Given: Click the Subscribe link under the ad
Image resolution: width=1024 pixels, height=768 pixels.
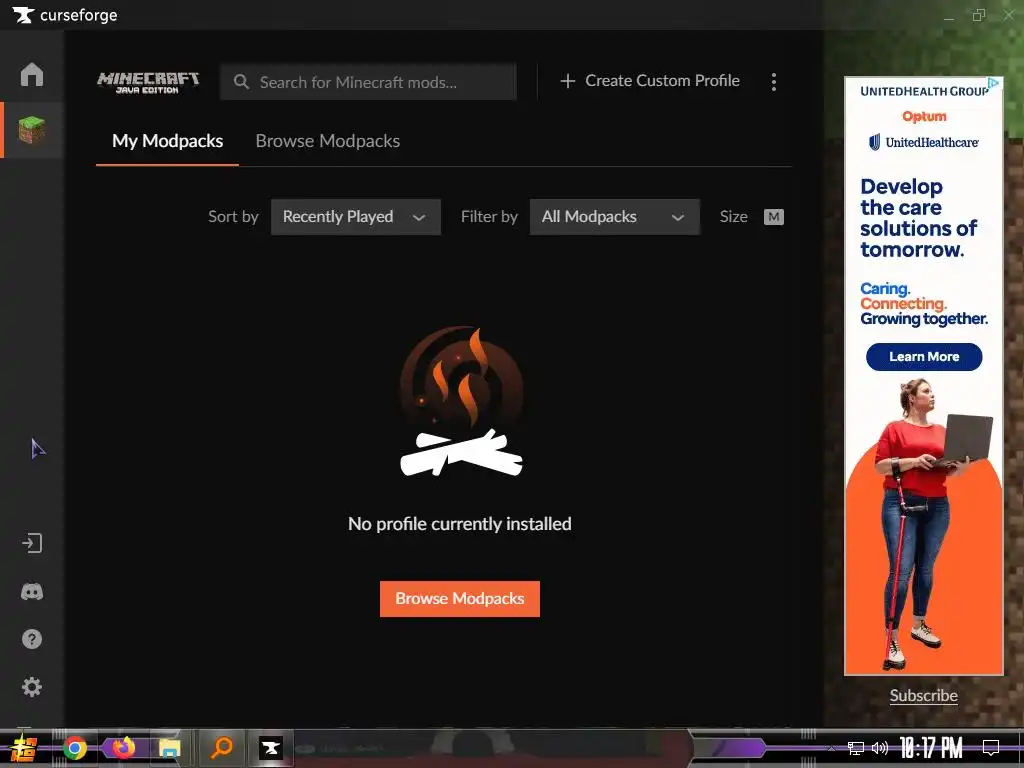Looking at the screenshot, I should pyautogui.click(x=923, y=696).
